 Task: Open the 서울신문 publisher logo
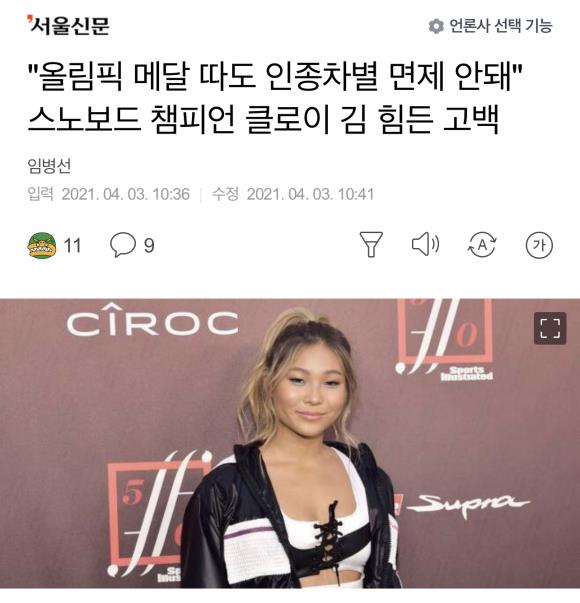pyautogui.click(x=68, y=25)
